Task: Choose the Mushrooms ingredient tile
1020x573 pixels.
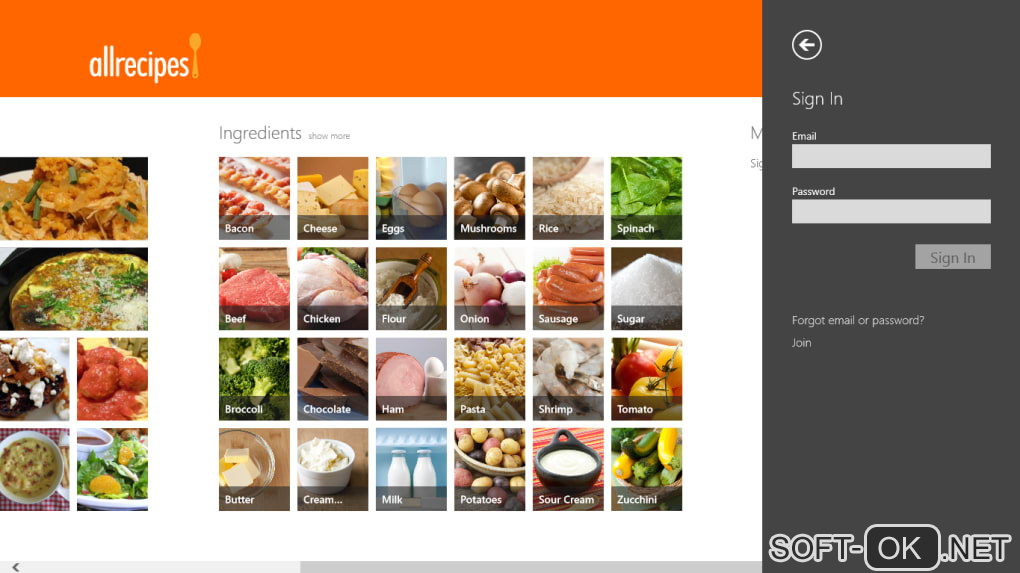Action: 489,198
